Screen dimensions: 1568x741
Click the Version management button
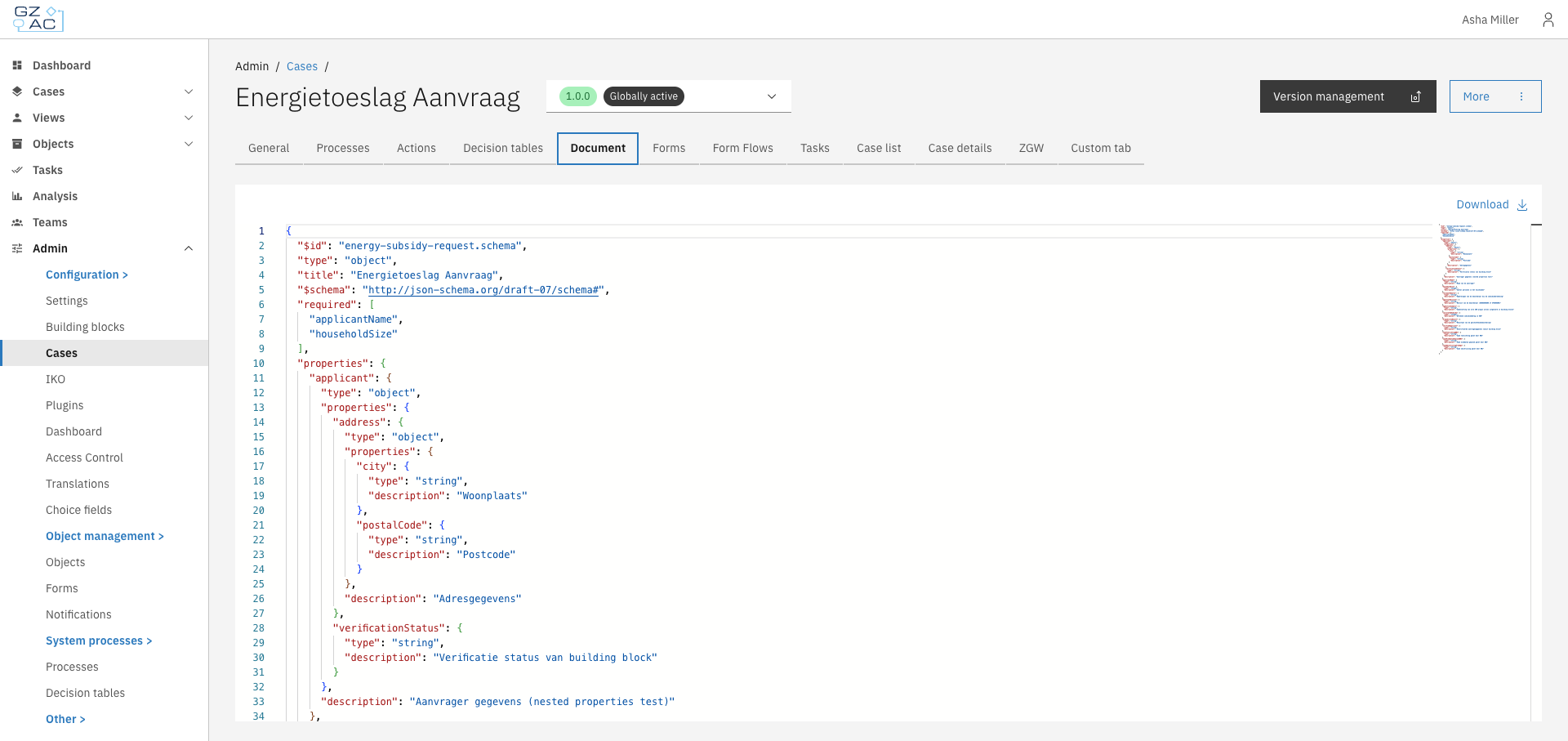click(x=1347, y=96)
